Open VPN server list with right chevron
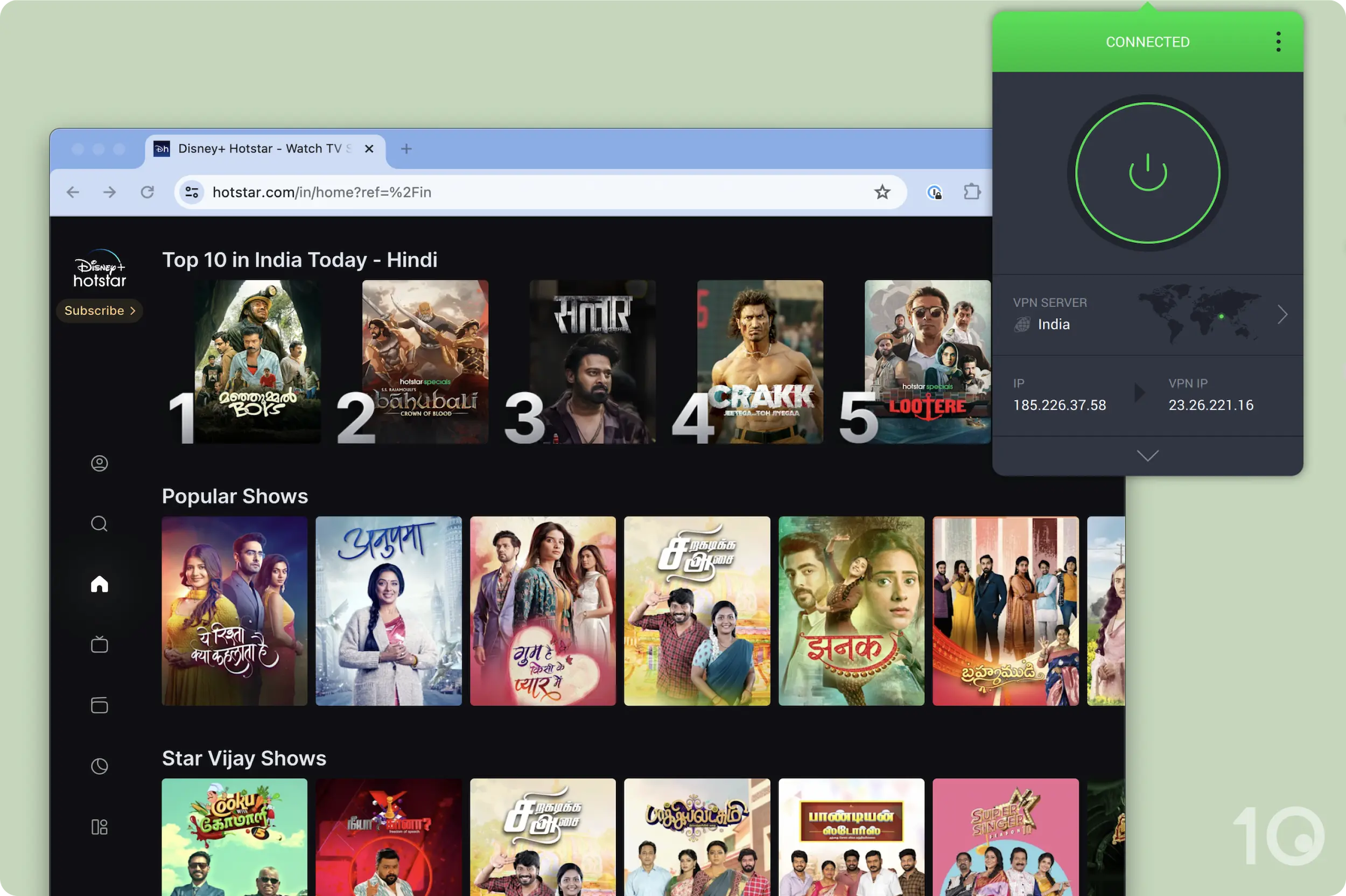 [x=1282, y=314]
